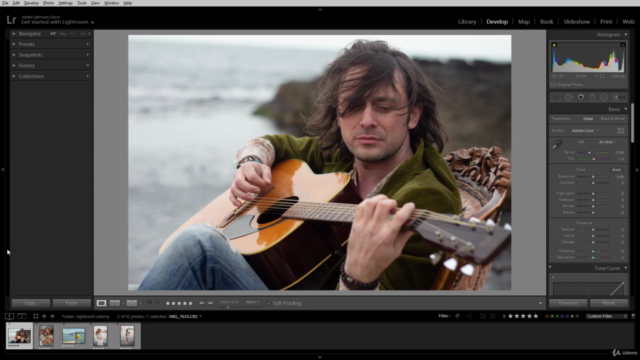Select the Adjustment Brush tool

click(619, 97)
